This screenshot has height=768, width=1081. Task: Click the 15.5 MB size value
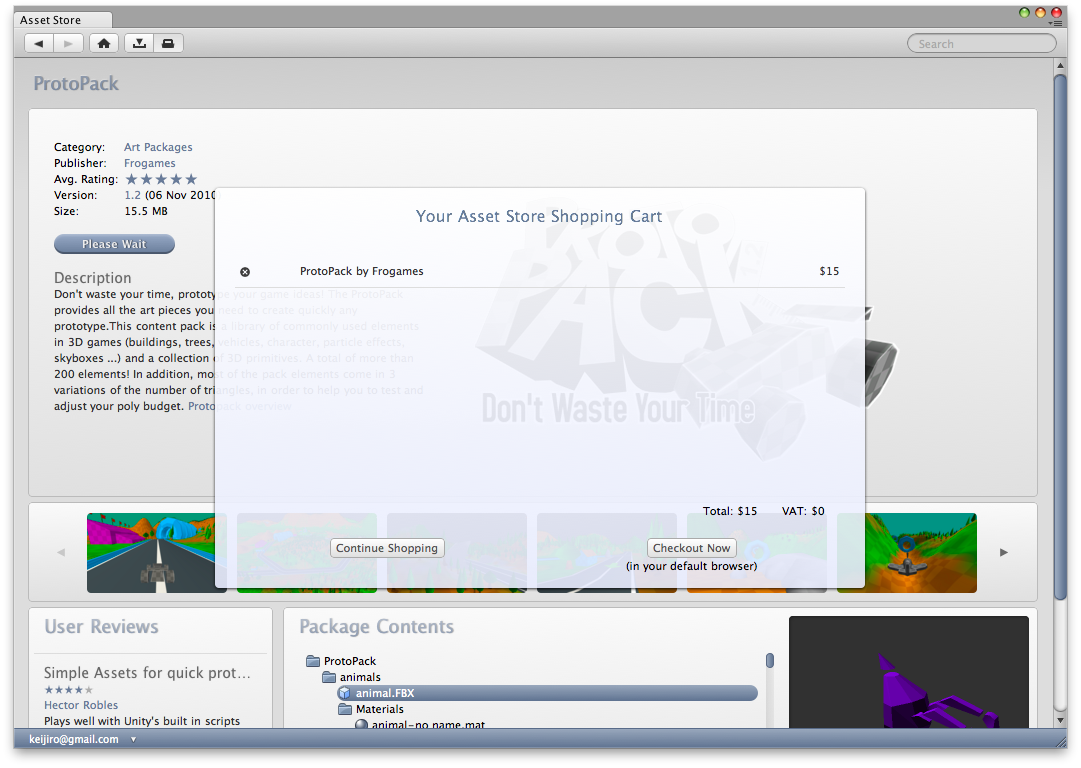pyautogui.click(x=145, y=211)
